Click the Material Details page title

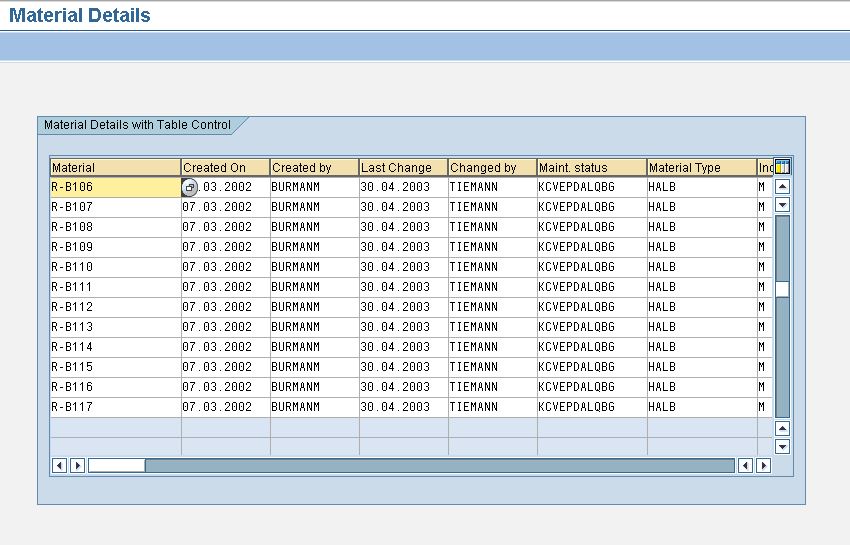pos(80,15)
